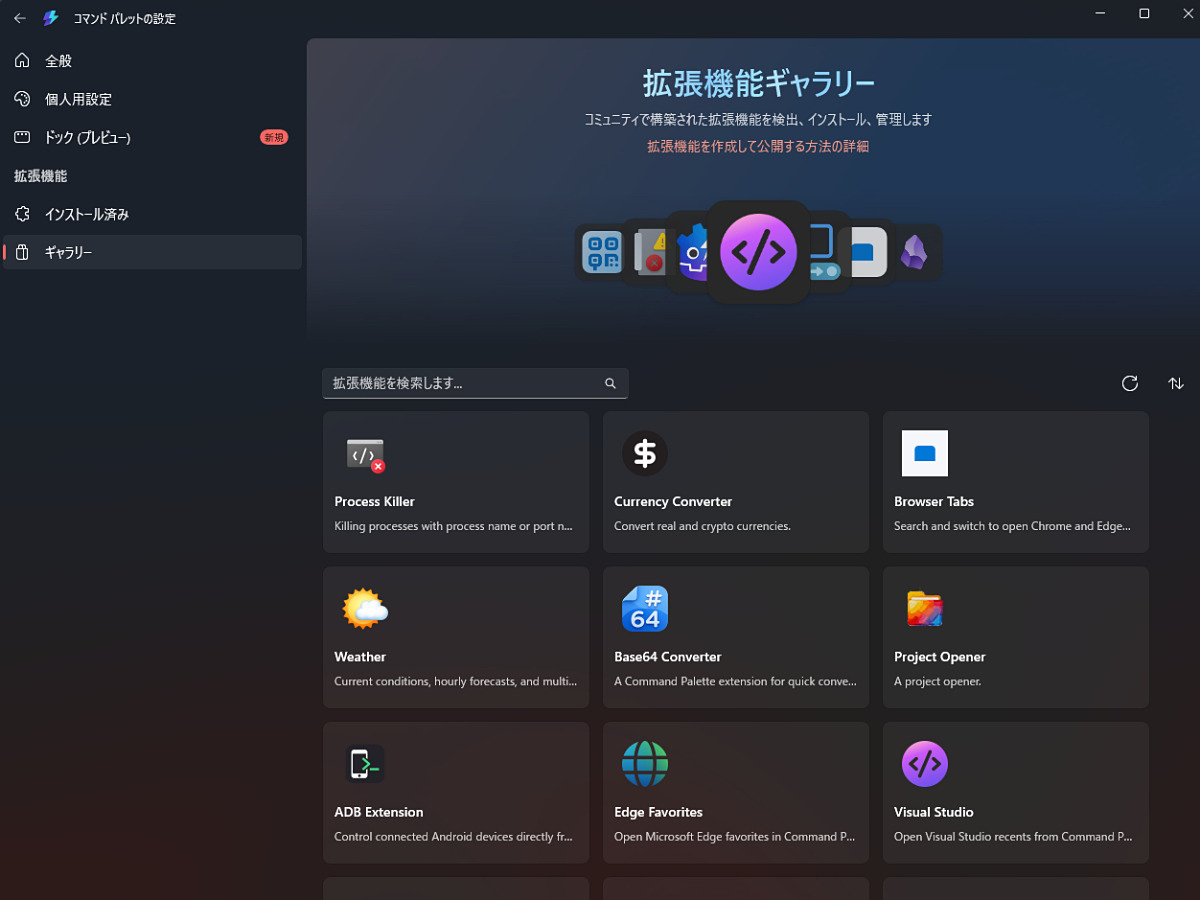Viewport: 1200px width, 900px height.
Task: Click the 新規 badge beside ドック
Action: click(x=274, y=137)
